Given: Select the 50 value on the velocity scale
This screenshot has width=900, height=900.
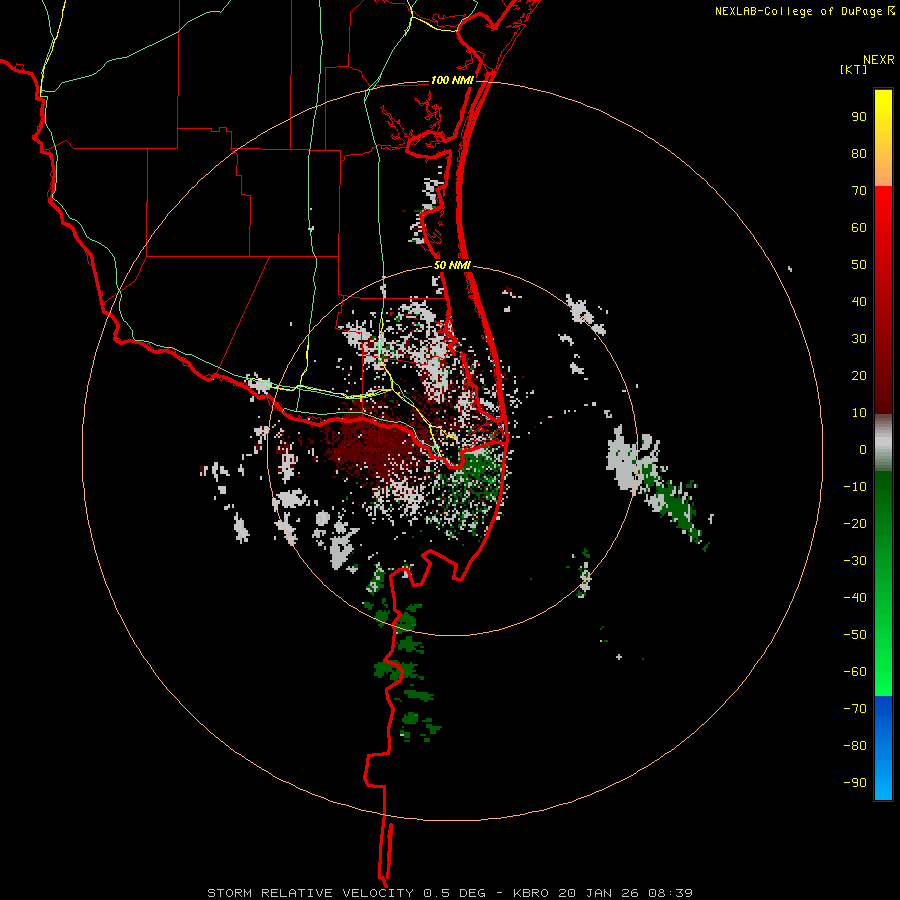Looking at the screenshot, I should pos(859,265).
